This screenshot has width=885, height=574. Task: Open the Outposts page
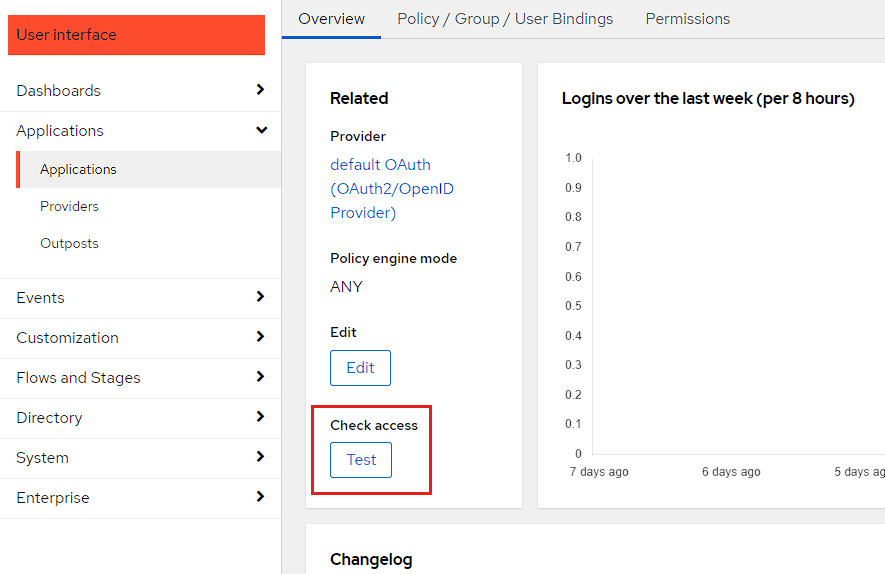(x=69, y=243)
